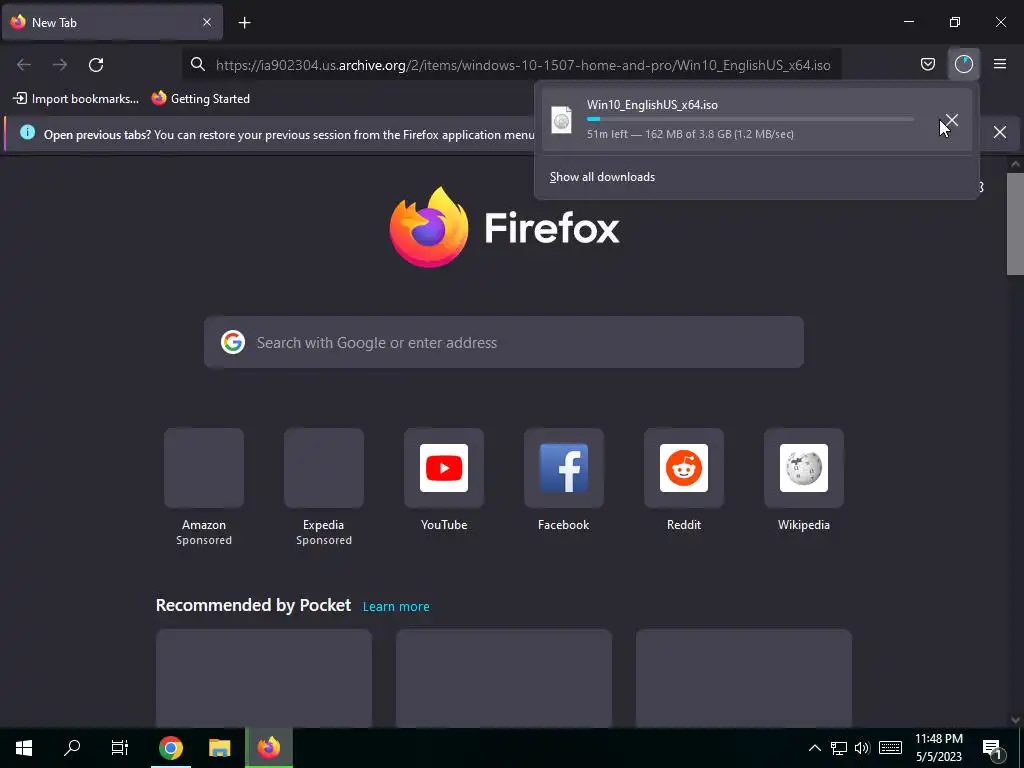Screen dimensions: 1024x768
Task: Click the forward navigation arrow
Action: tap(60, 65)
